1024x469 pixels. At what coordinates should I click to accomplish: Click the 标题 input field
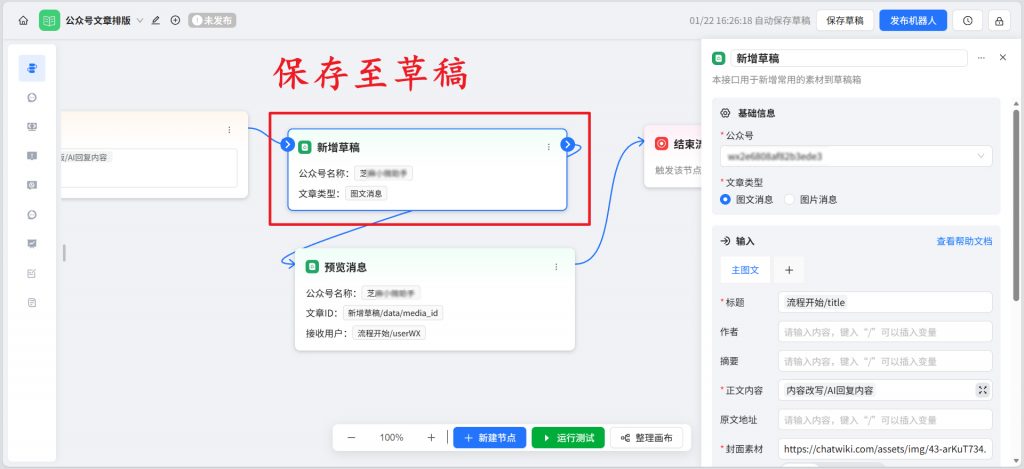885,302
